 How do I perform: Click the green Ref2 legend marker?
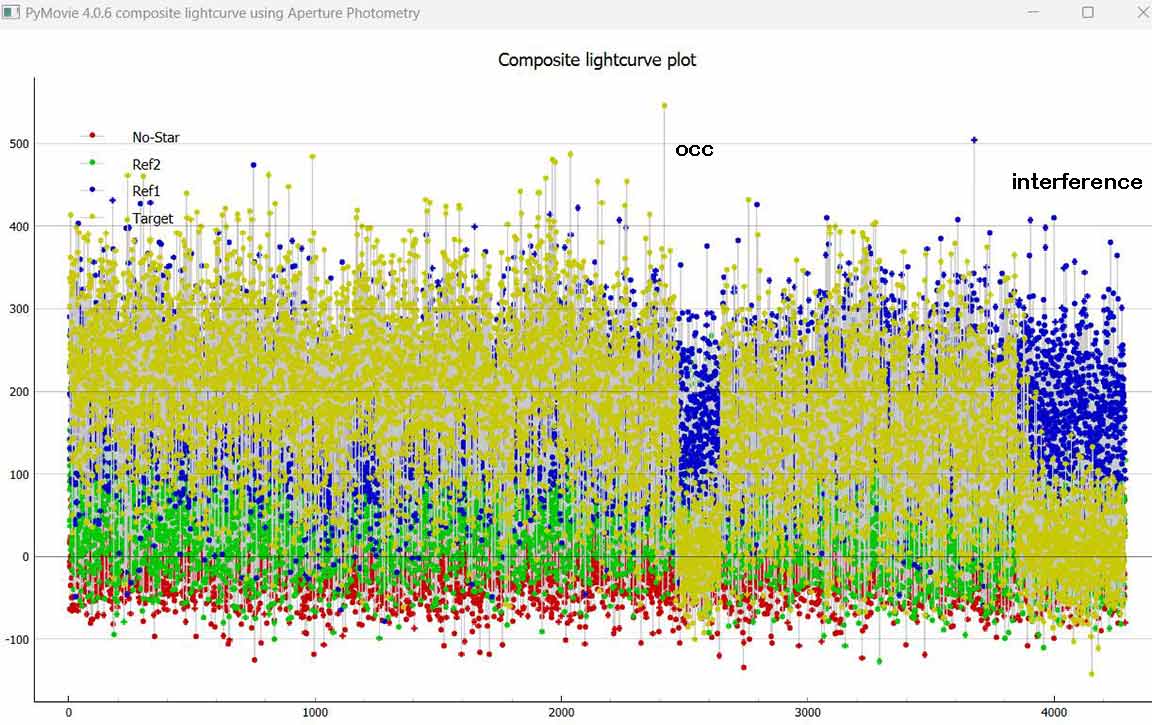pyautogui.click(x=92, y=162)
